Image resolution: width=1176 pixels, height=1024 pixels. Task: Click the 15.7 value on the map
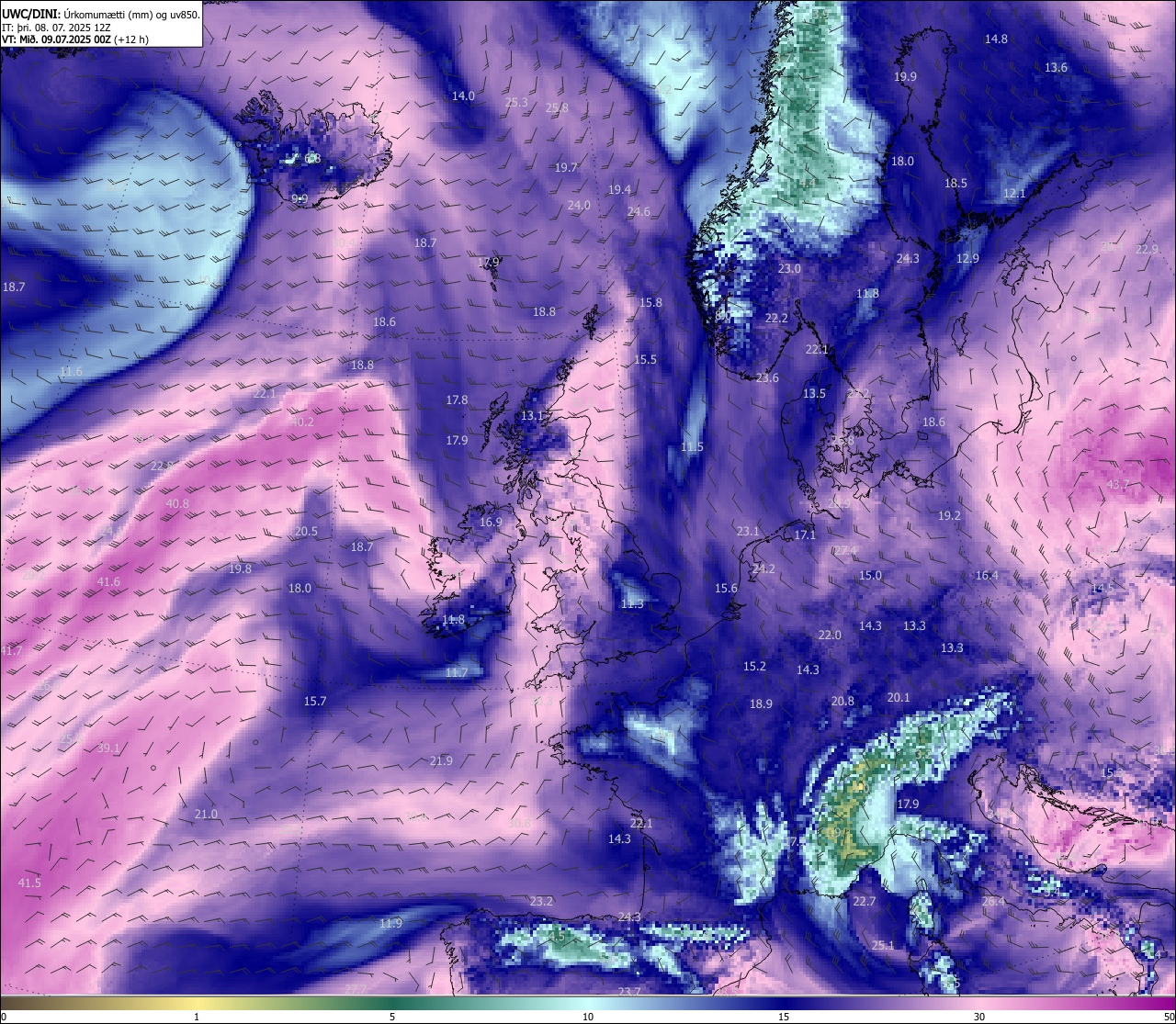pyautogui.click(x=314, y=702)
